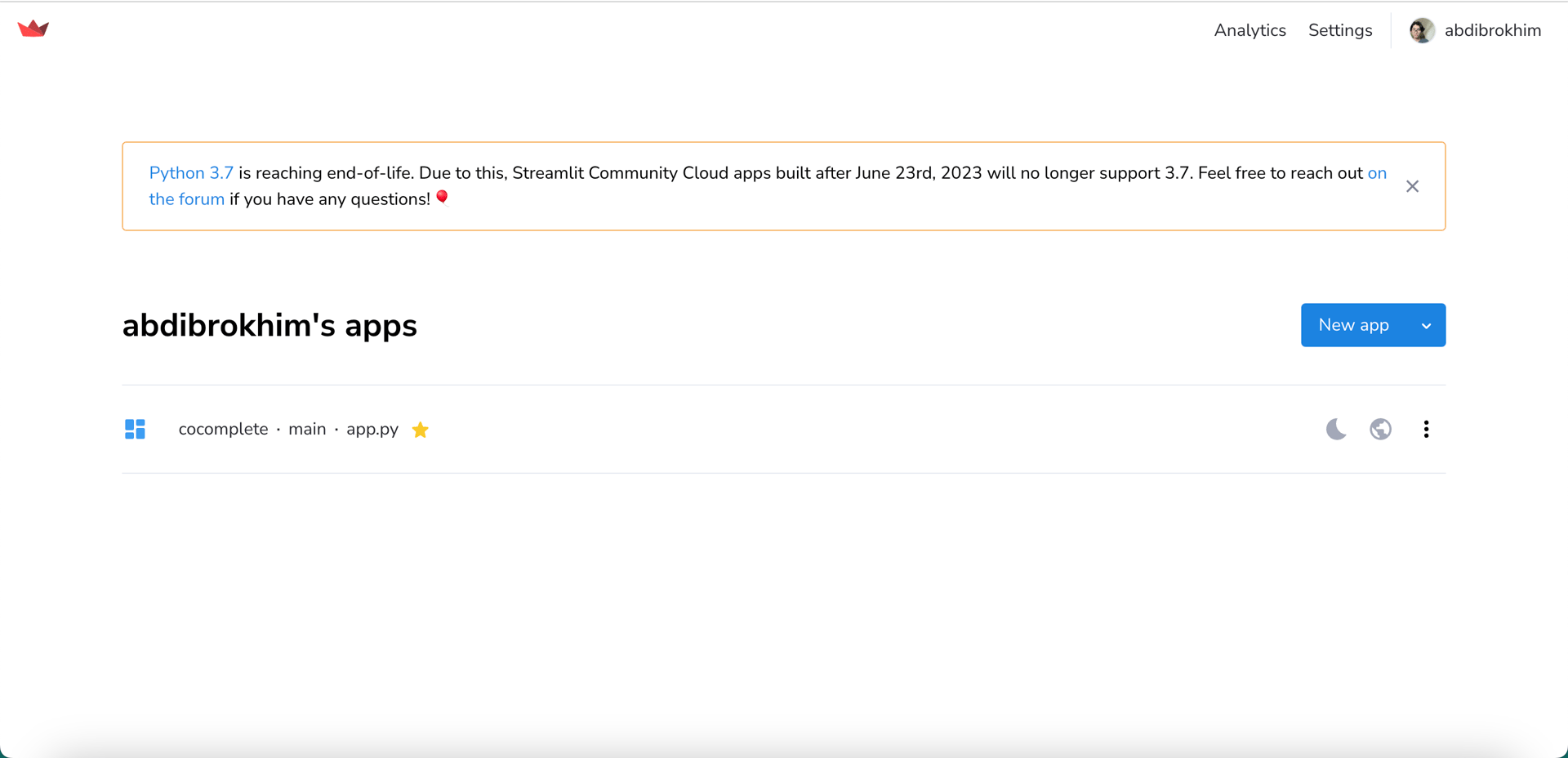Click the blue app grid icon

click(135, 429)
